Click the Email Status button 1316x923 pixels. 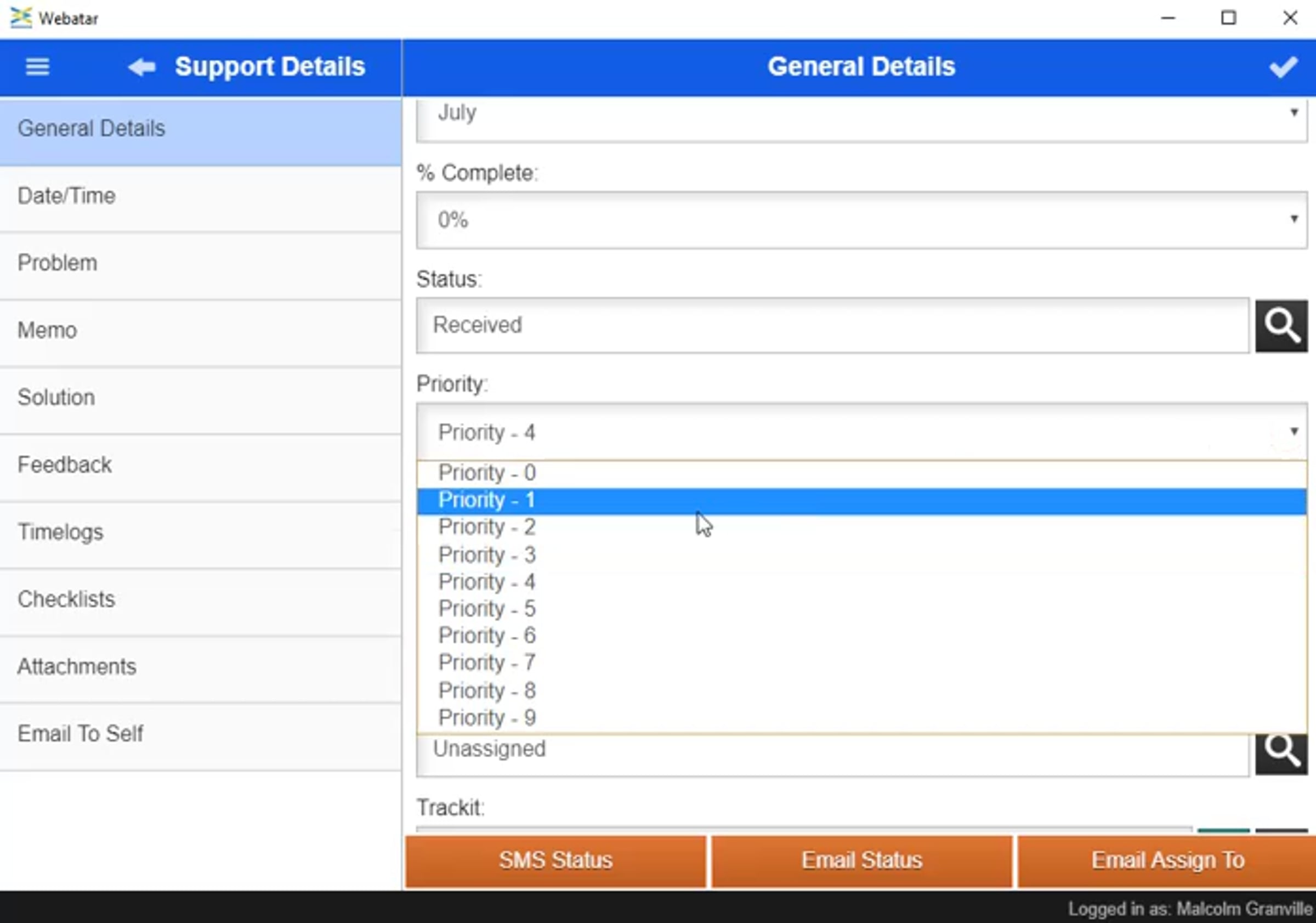pos(862,862)
